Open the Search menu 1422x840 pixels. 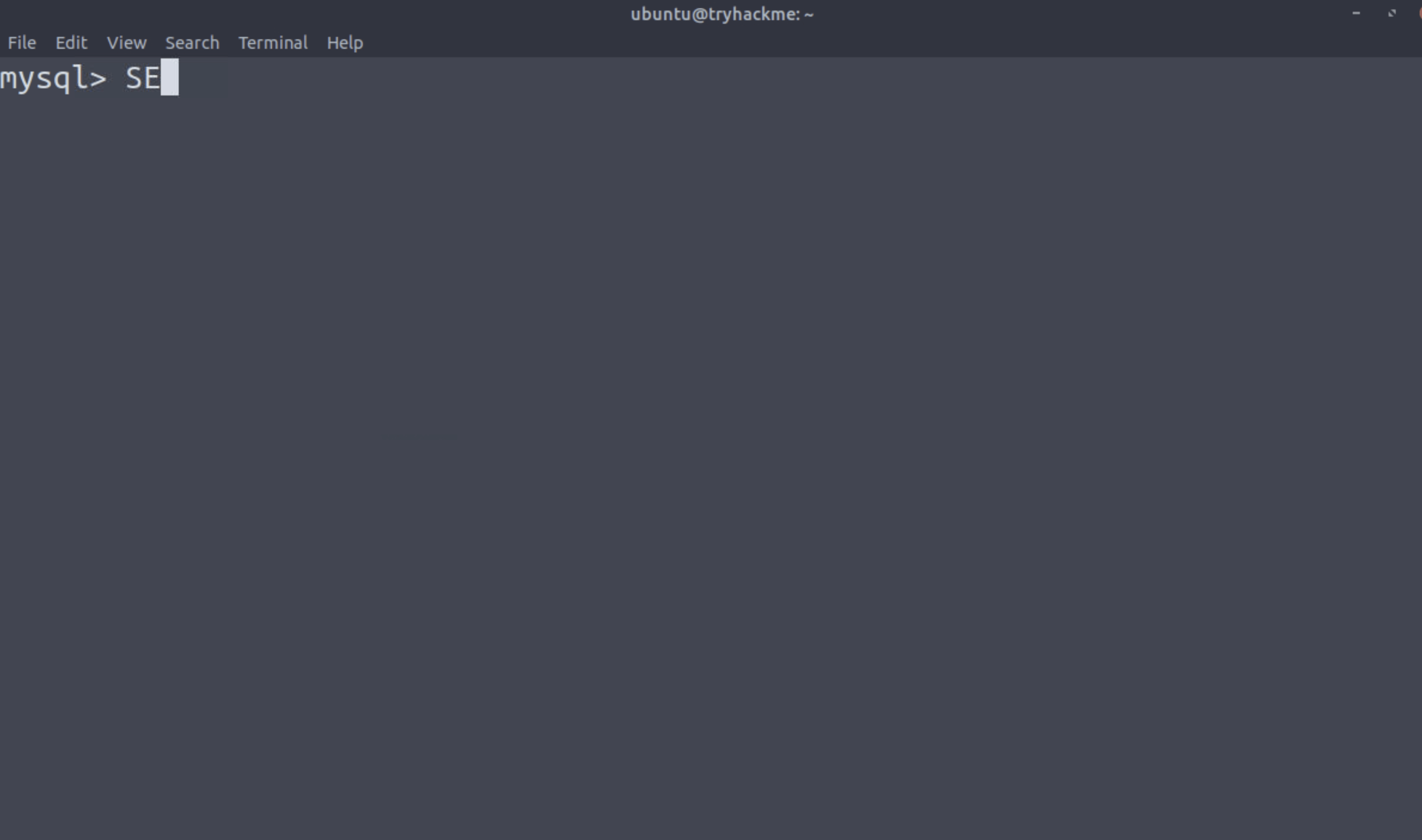[193, 42]
